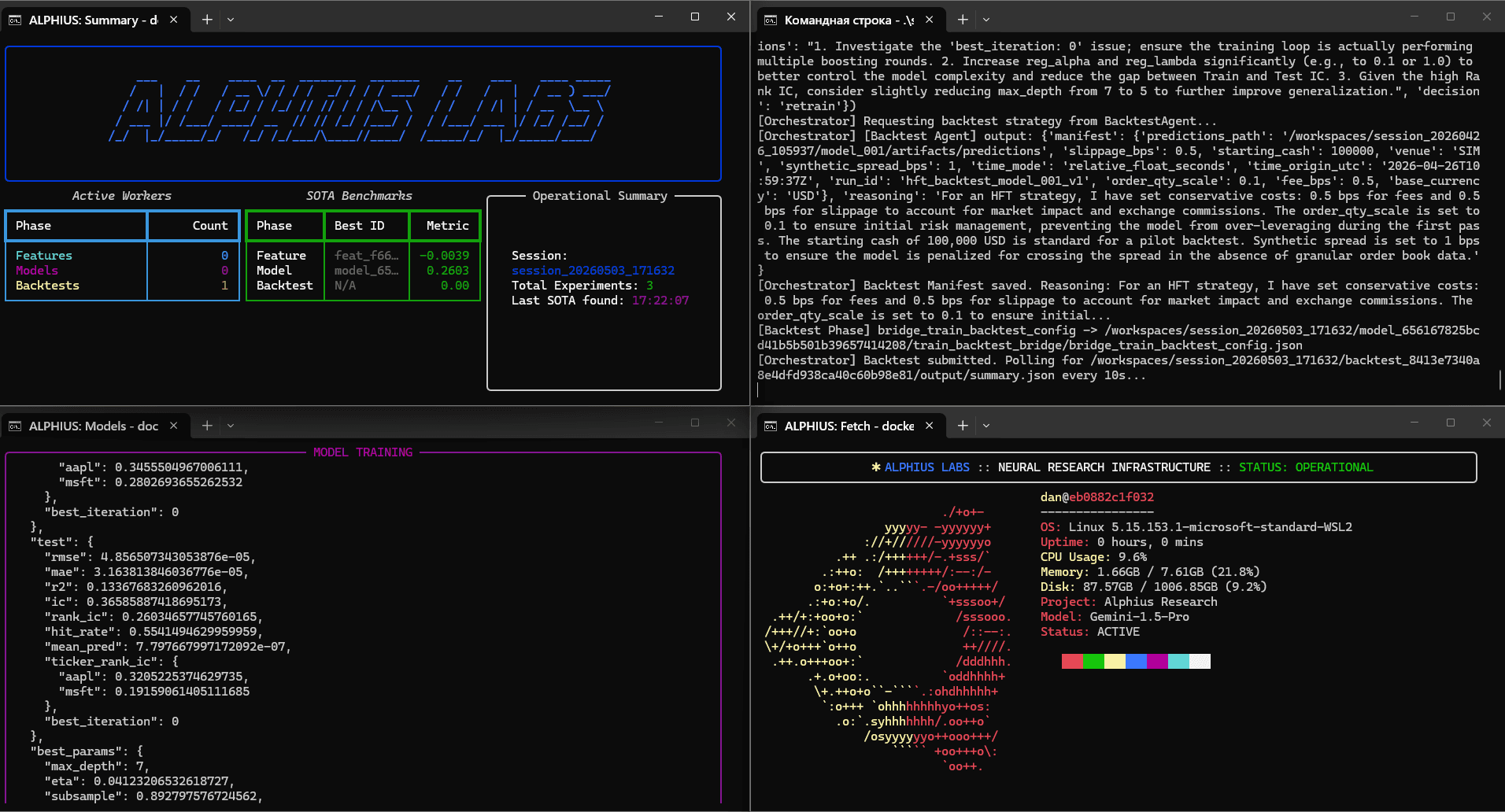The height and width of the screenshot is (812, 1505).
Task: Close the ALPHIUS: Models tab
Action: [174, 426]
